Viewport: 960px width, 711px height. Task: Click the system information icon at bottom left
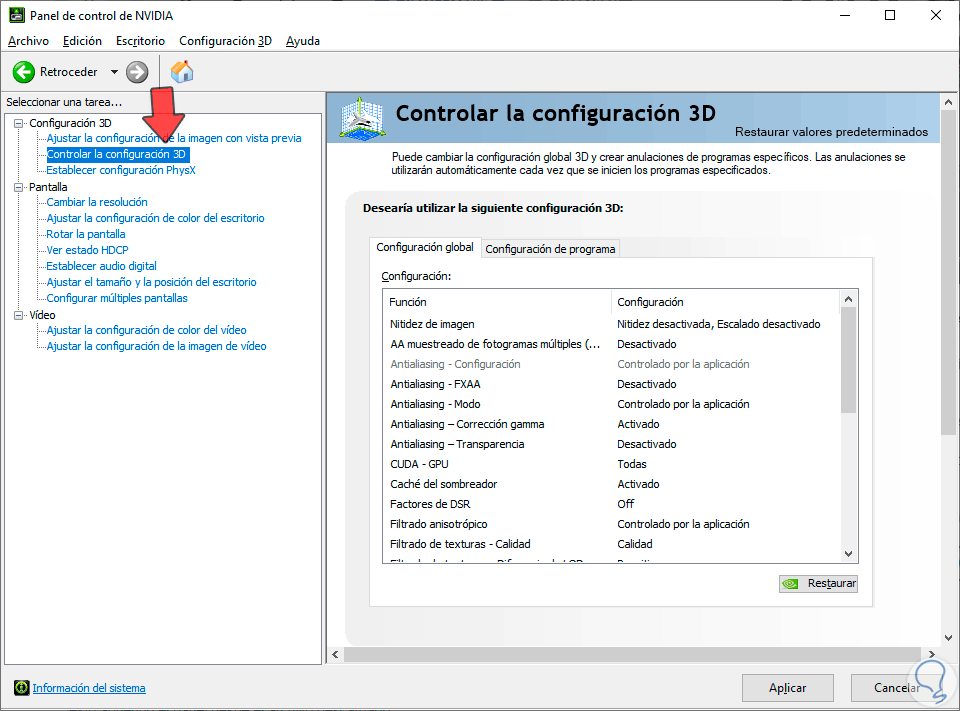21,688
